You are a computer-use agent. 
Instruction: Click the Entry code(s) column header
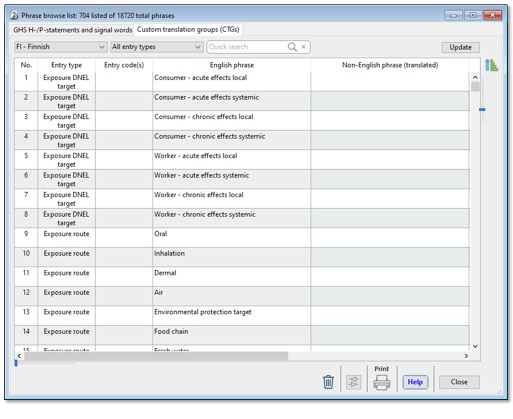pyautogui.click(x=124, y=65)
